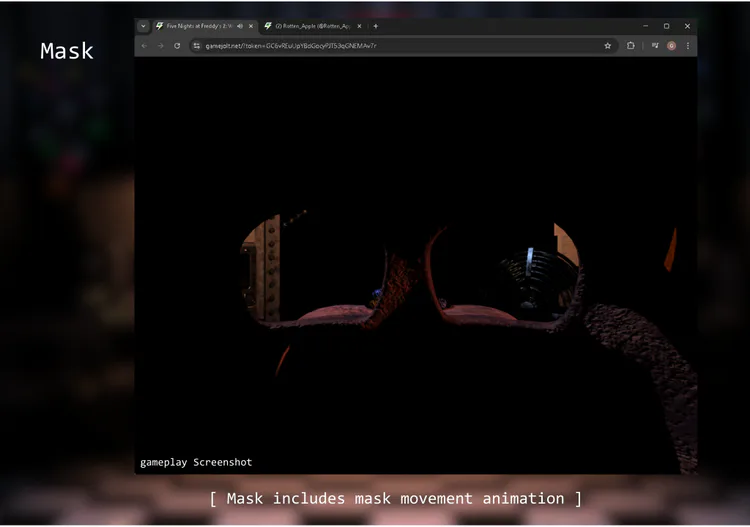Mute audio via the Freddy's tab speaker icon

pos(240,26)
